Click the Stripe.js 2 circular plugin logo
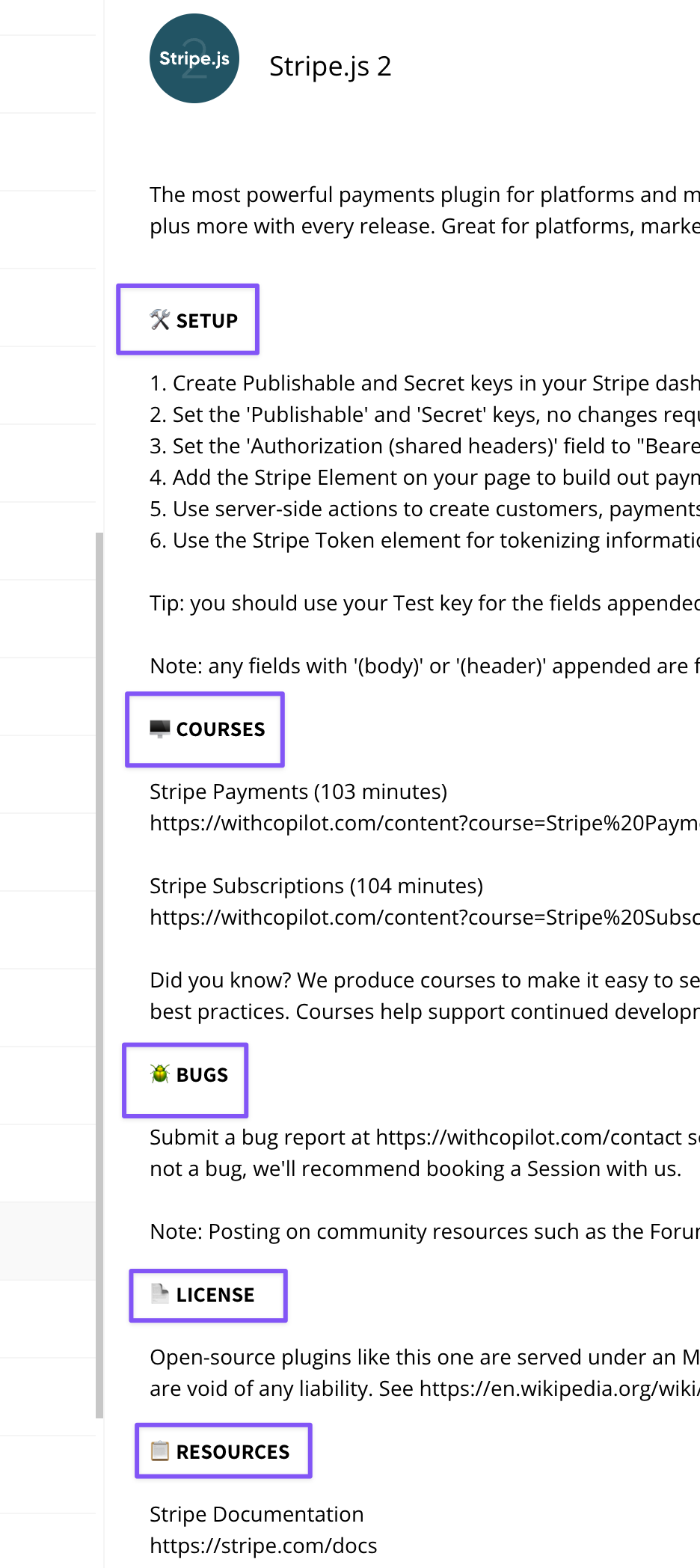Viewport: 700px width, 1568px height. point(194,58)
